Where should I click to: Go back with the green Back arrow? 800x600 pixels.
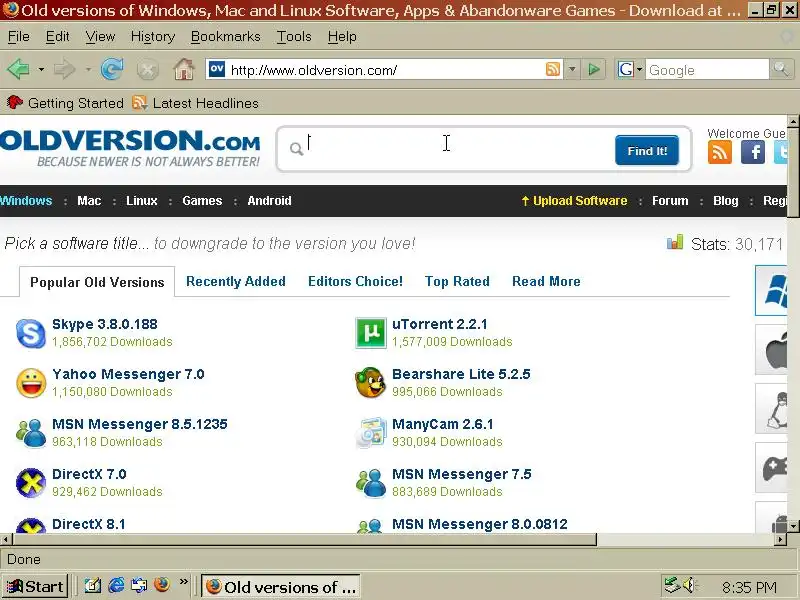pyautogui.click(x=18, y=69)
